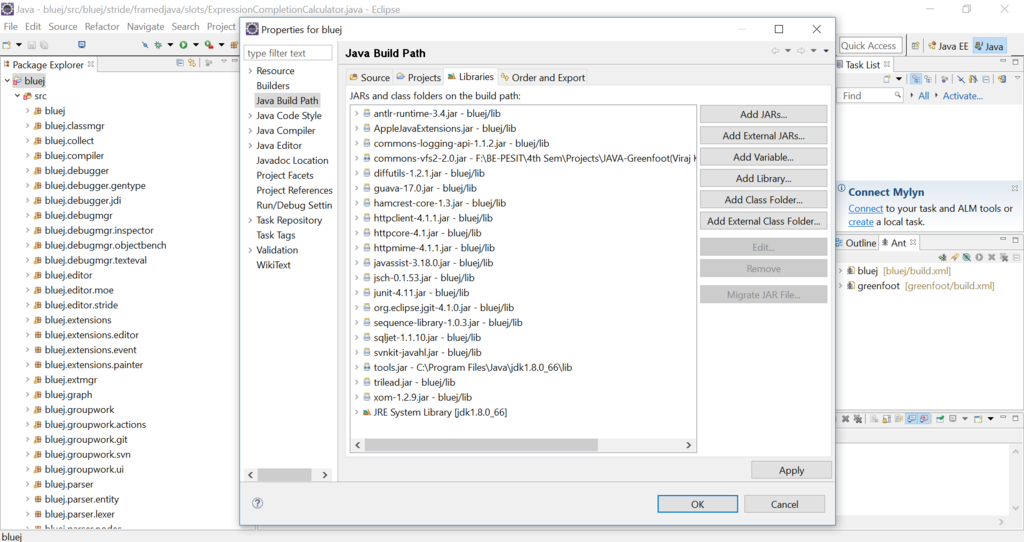Viewport: 1024px width, 542px height.
Task: Click the Connect link in Mylyn panel
Action: click(x=865, y=208)
